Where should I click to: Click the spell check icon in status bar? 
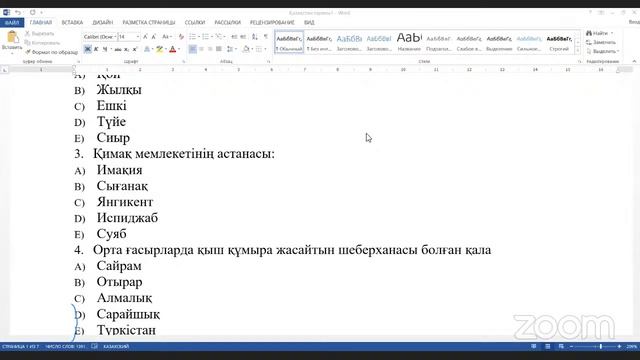(95, 347)
